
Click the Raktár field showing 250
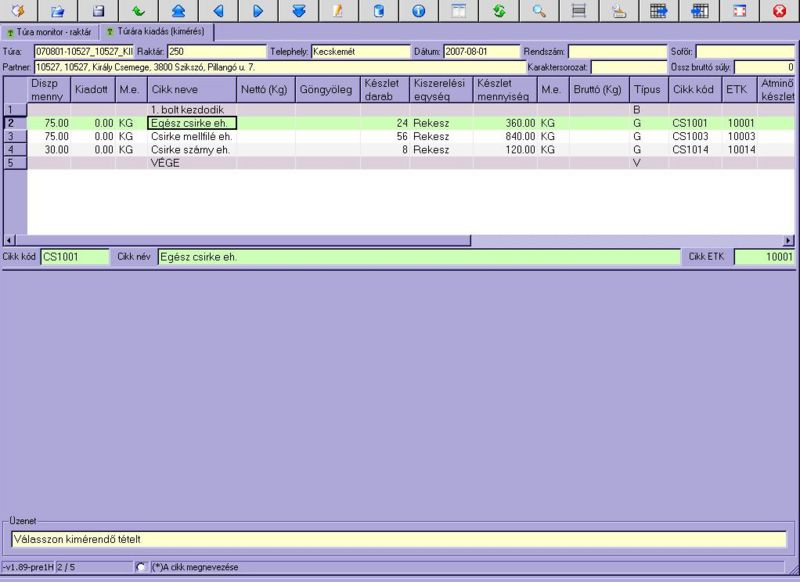[x=217, y=52]
